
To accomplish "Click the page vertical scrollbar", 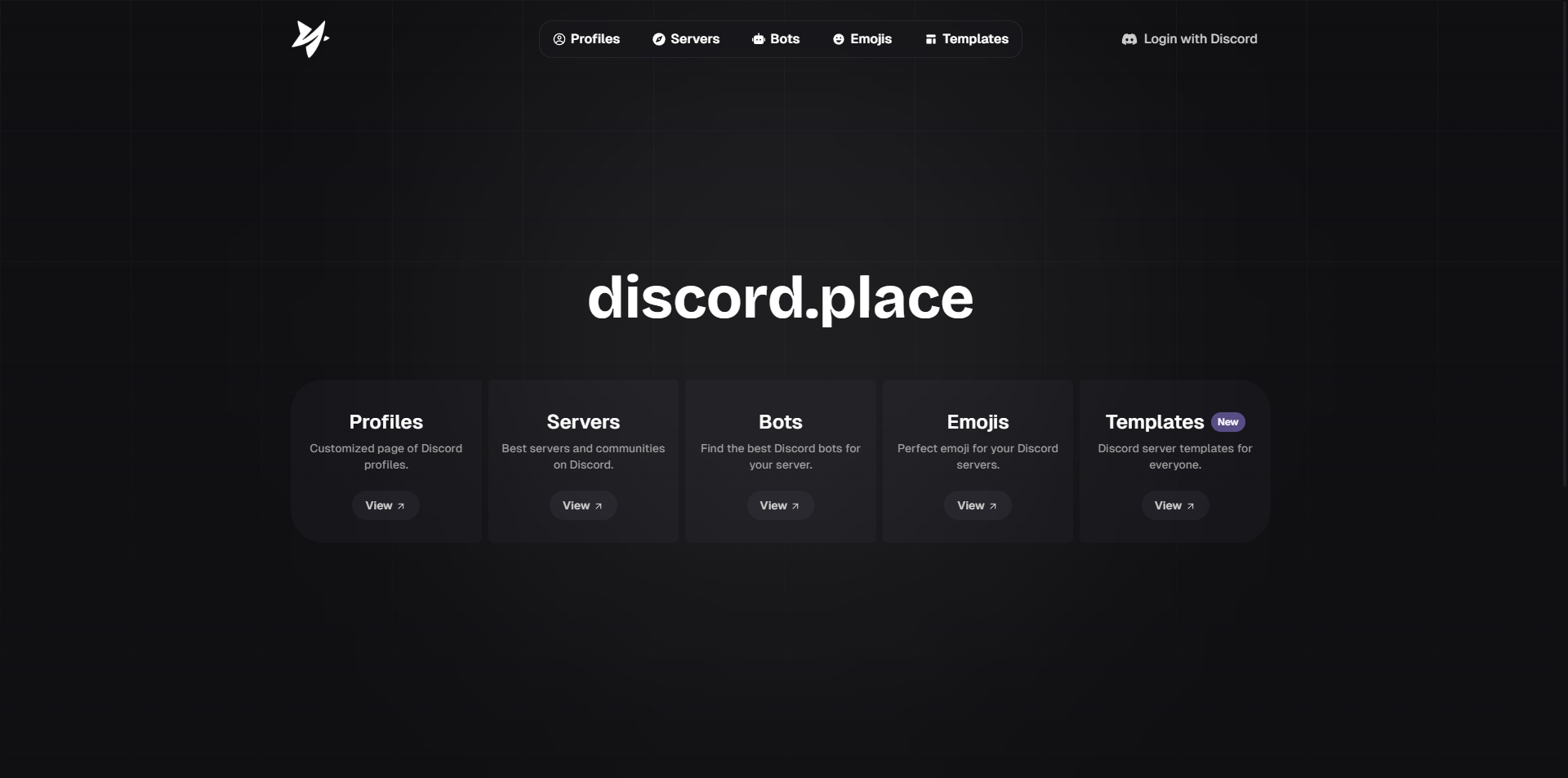I will pos(1564,245).
